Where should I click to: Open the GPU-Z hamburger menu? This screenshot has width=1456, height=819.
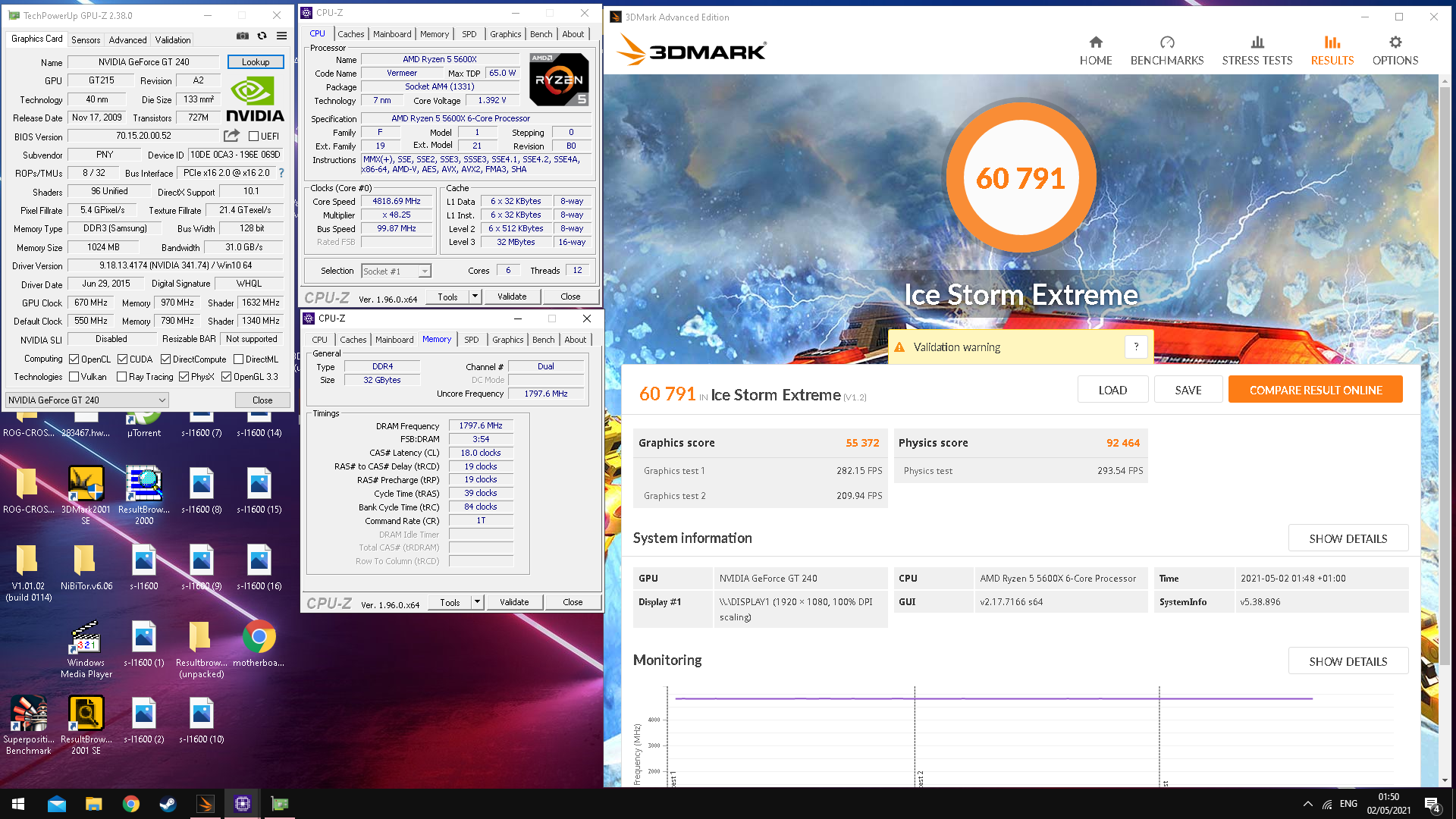[x=281, y=36]
